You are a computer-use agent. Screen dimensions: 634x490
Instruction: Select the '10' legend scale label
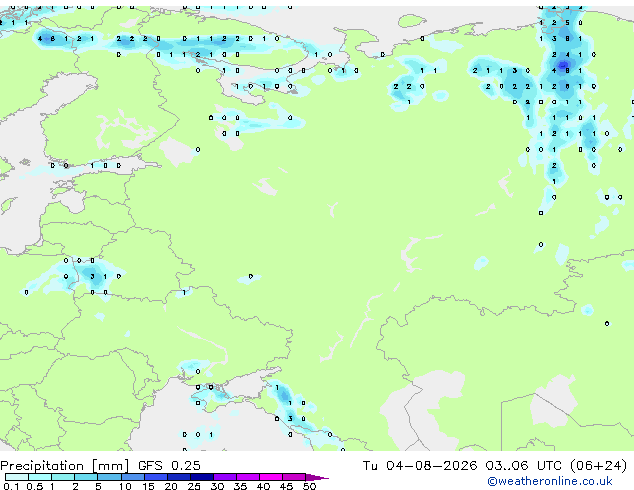click(125, 486)
